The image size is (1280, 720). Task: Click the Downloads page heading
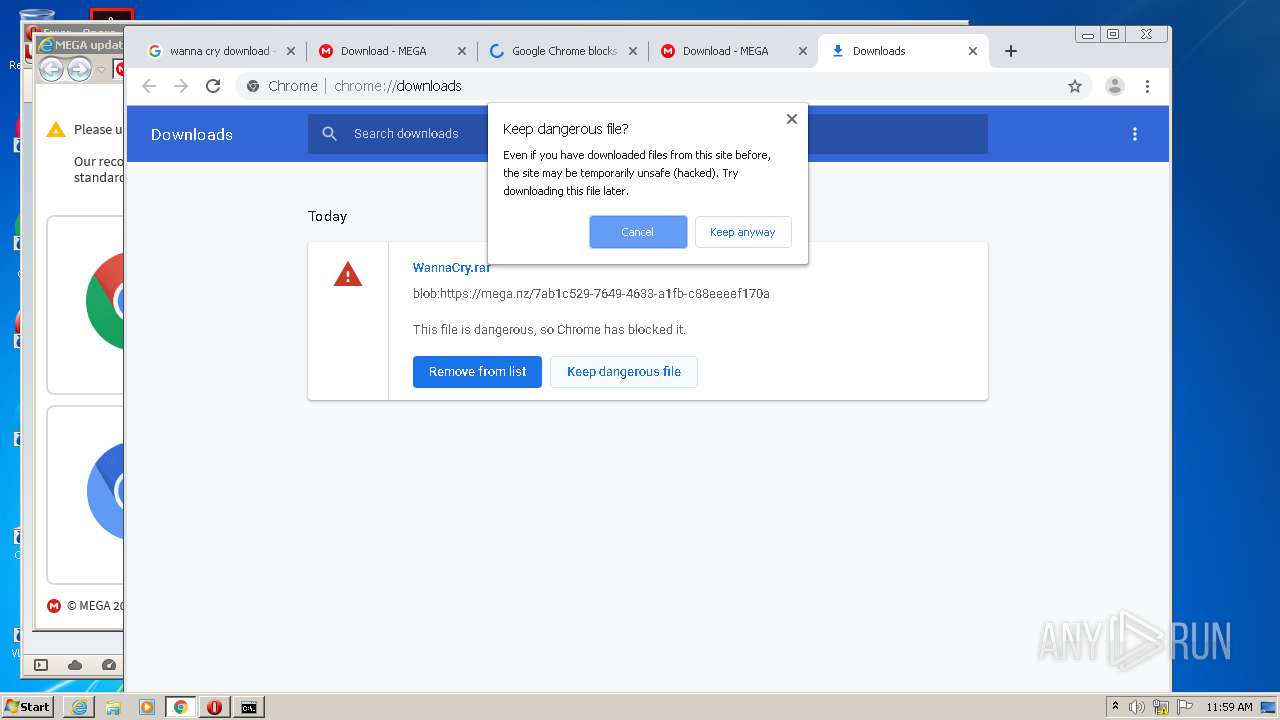tap(192, 135)
